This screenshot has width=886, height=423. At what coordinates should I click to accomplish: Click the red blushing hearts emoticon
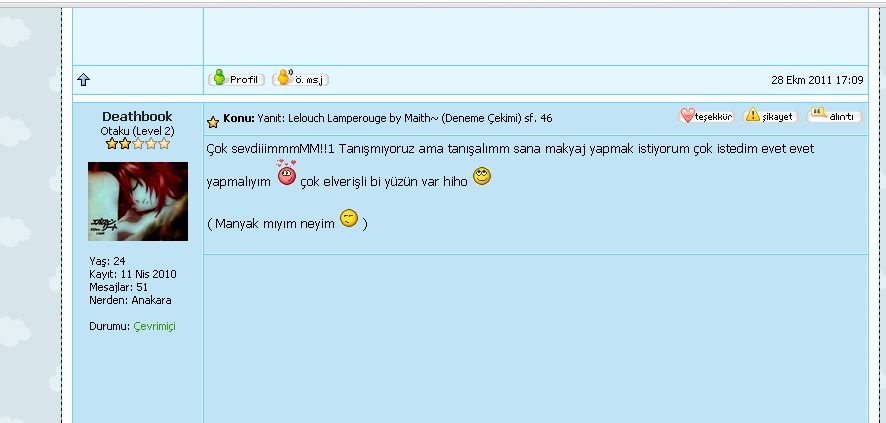(286, 173)
